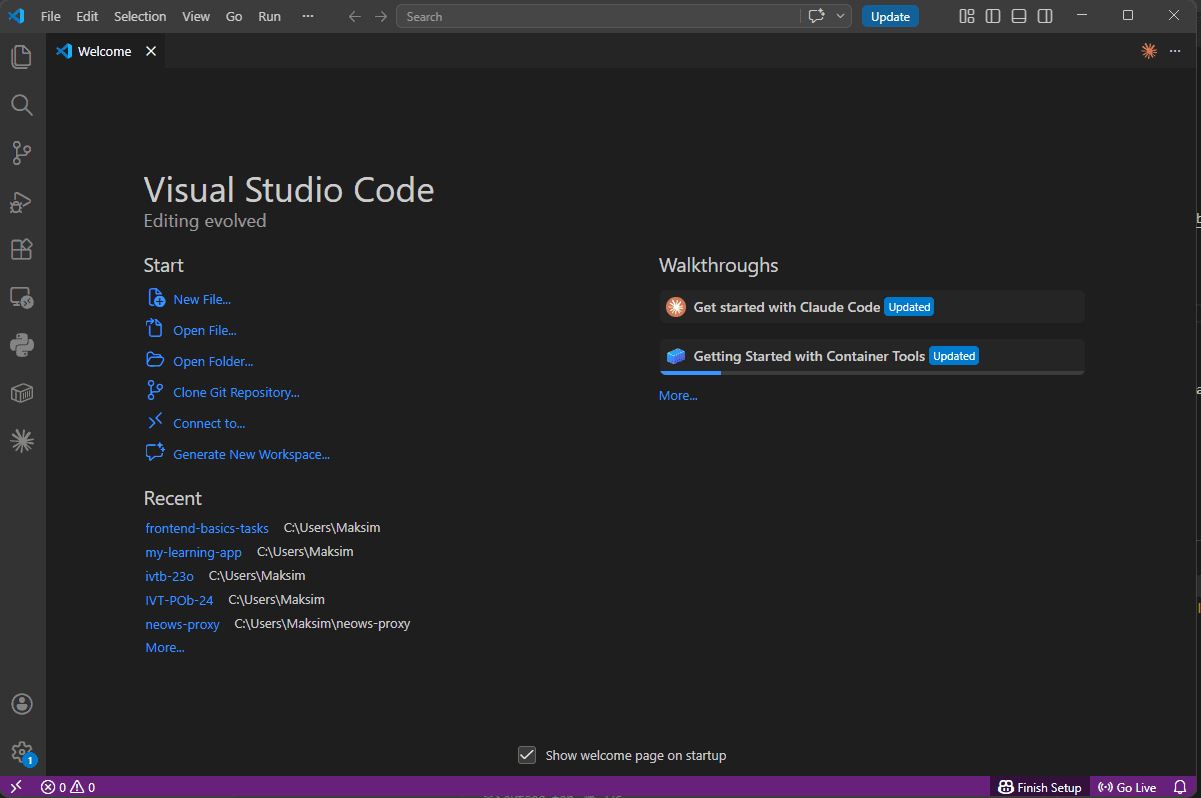Toggle the Secondary Side Bar
This screenshot has width=1201, height=798.
(x=1045, y=16)
